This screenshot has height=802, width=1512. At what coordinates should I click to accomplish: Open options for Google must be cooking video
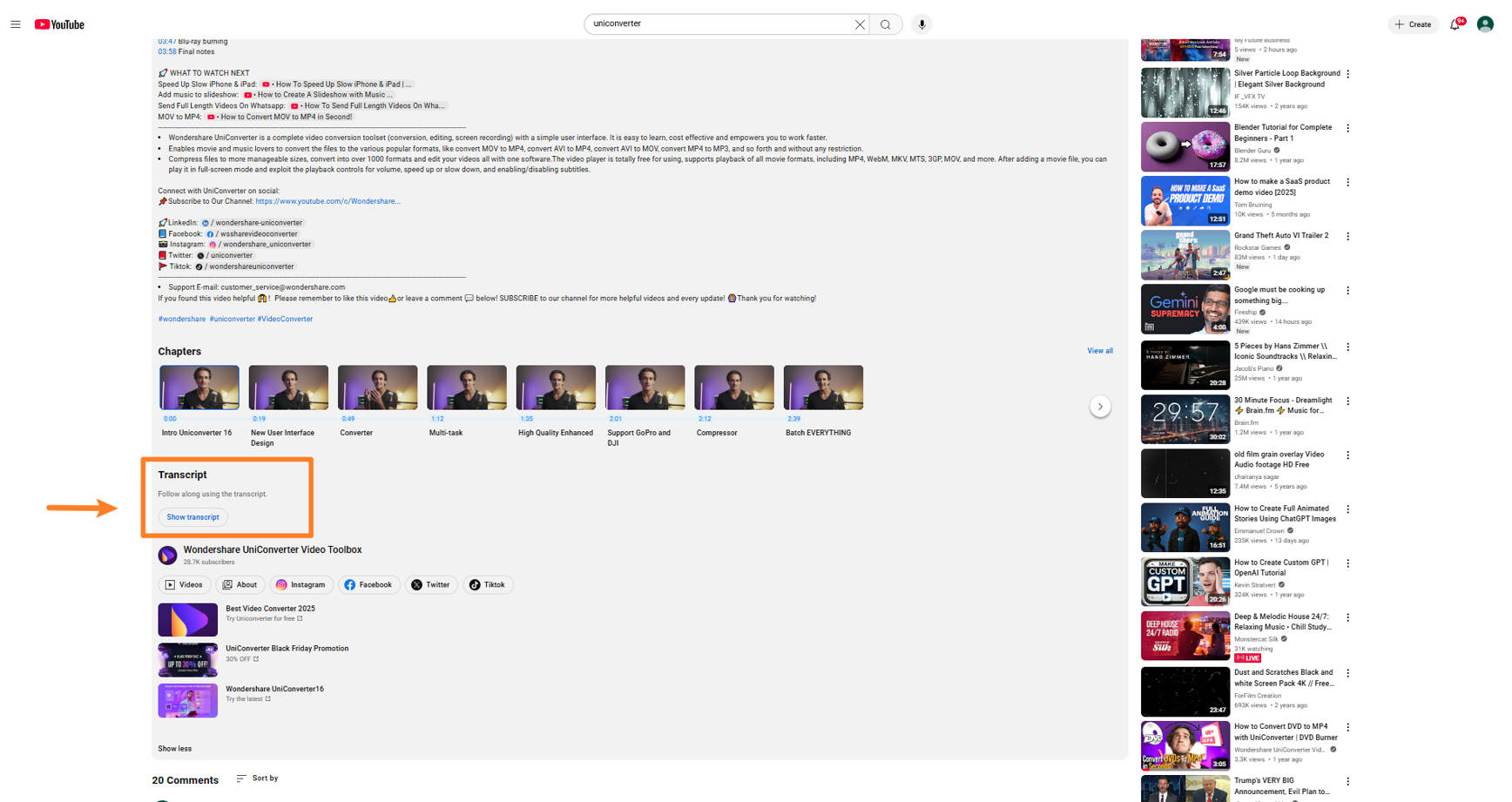1348,291
